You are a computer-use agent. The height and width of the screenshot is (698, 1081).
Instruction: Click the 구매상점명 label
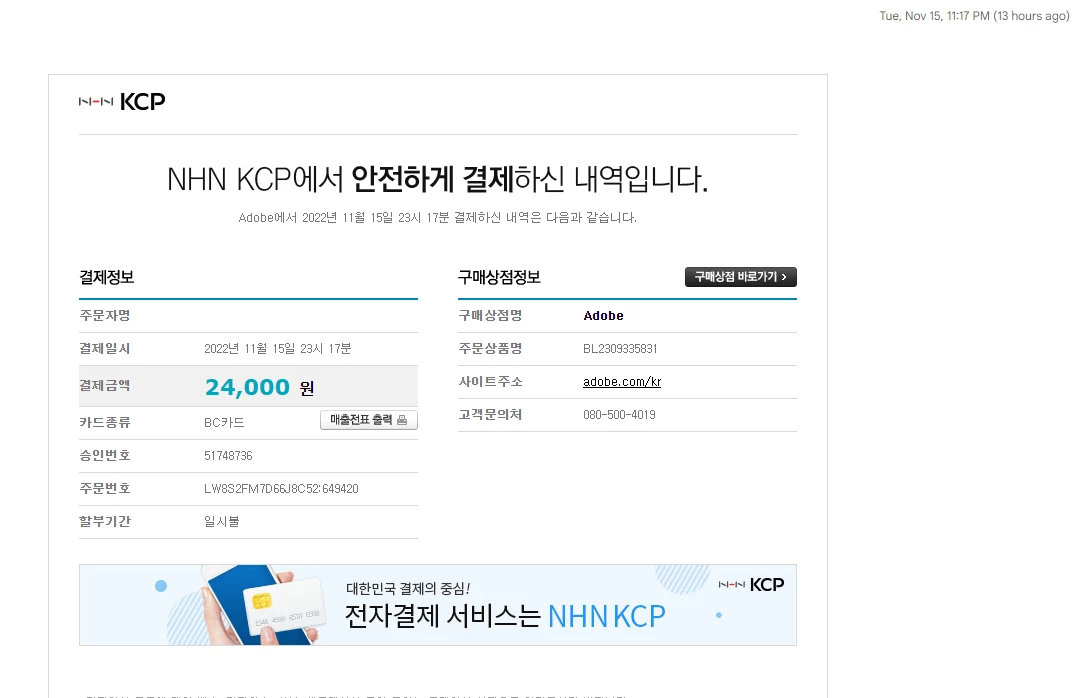(491, 315)
